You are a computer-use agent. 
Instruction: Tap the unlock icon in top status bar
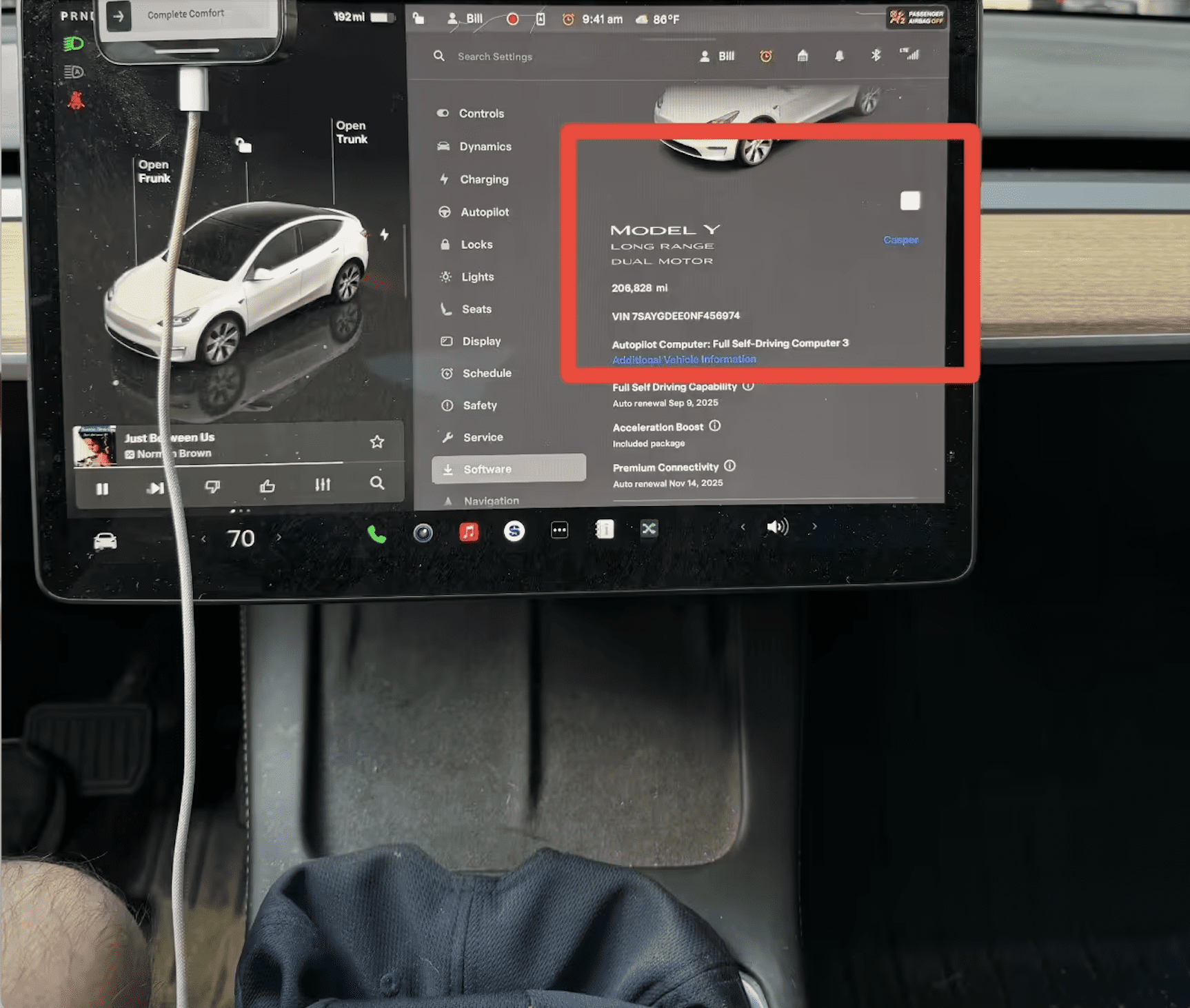tap(418, 19)
